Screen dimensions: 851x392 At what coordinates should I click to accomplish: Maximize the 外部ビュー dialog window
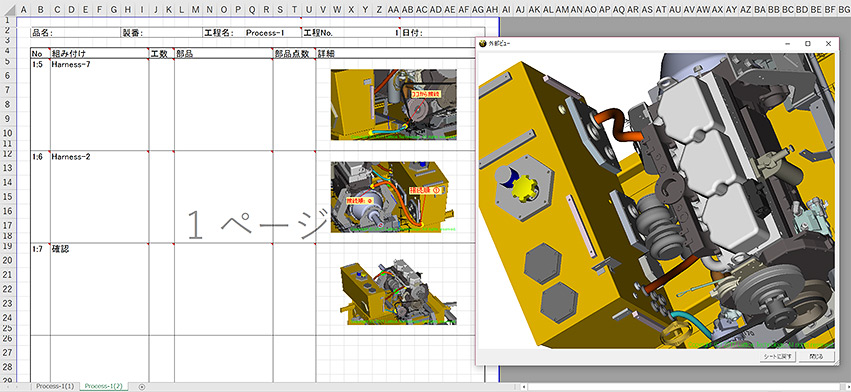808,43
